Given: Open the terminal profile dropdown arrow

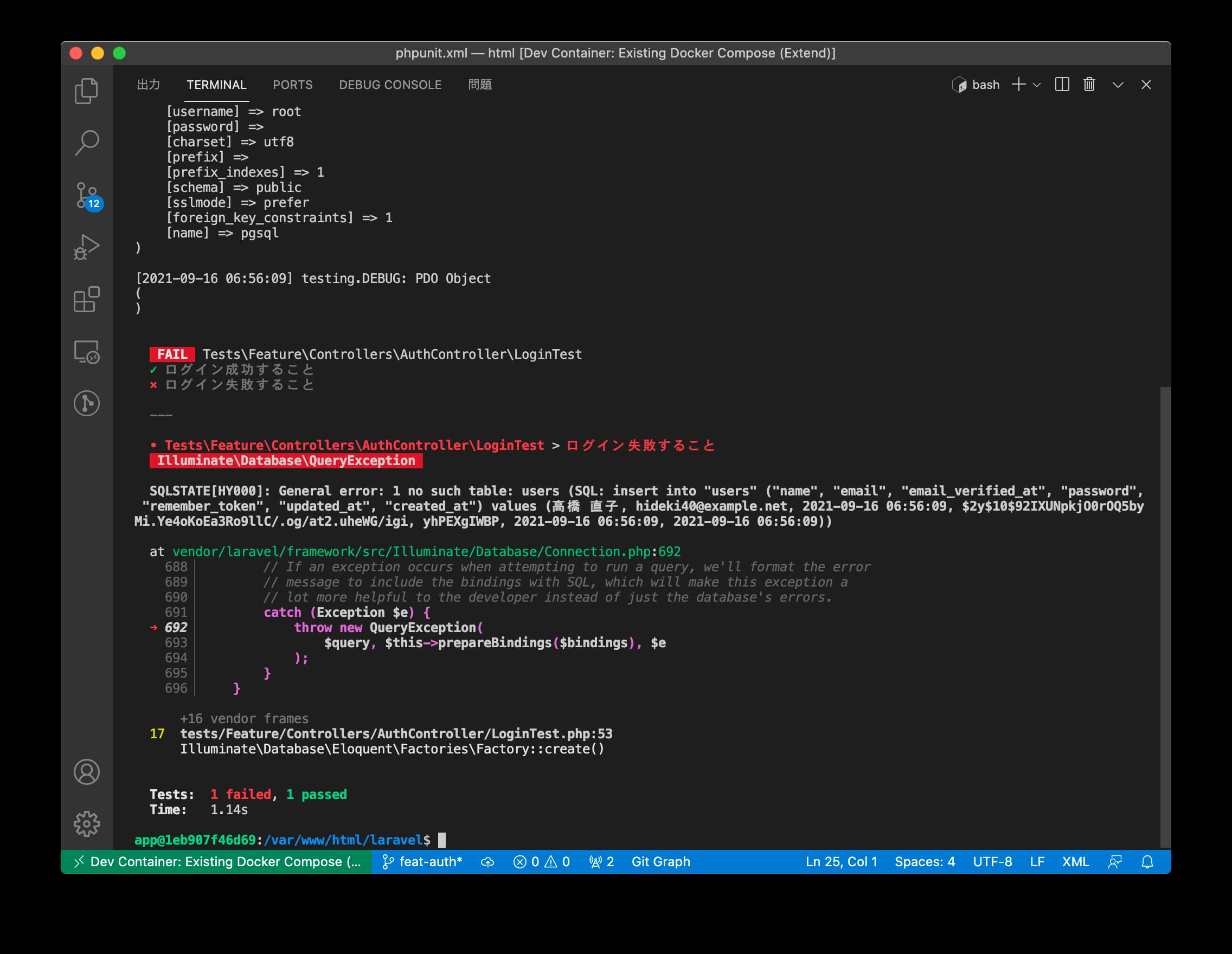Looking at the screenshot, I should tap(1037, 85).
